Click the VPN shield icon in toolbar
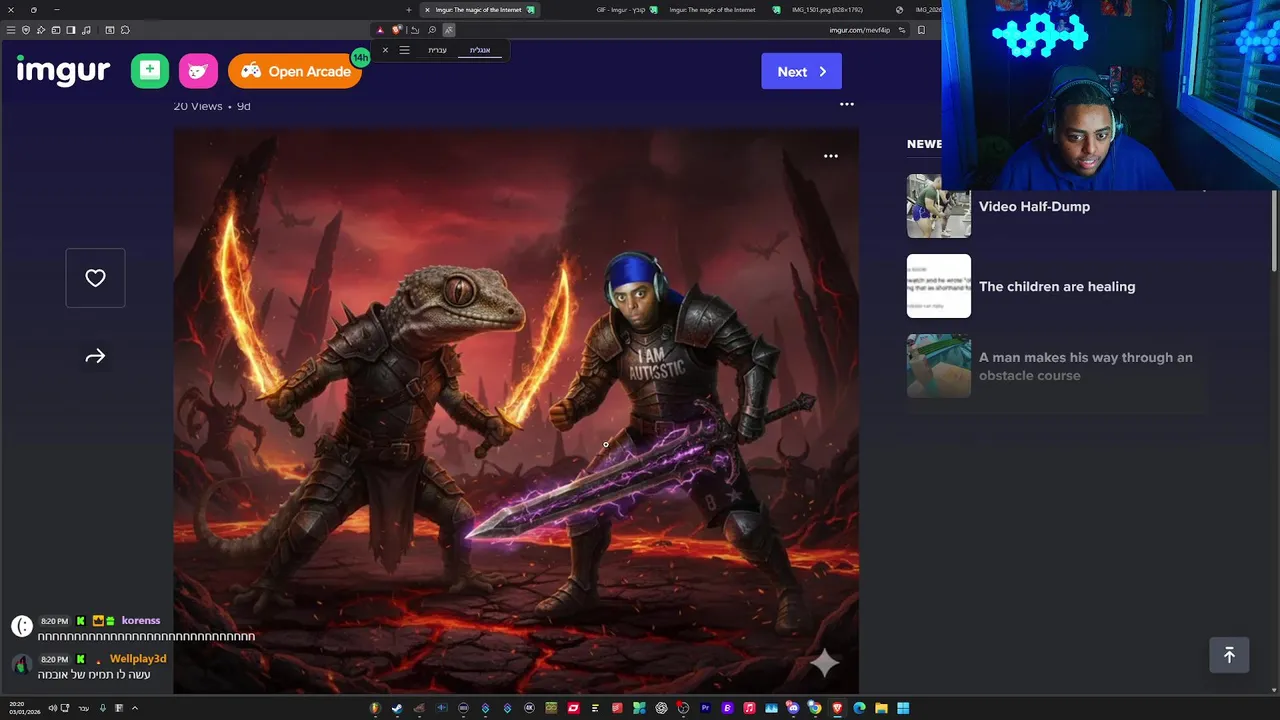 click(x=26, y=30)
